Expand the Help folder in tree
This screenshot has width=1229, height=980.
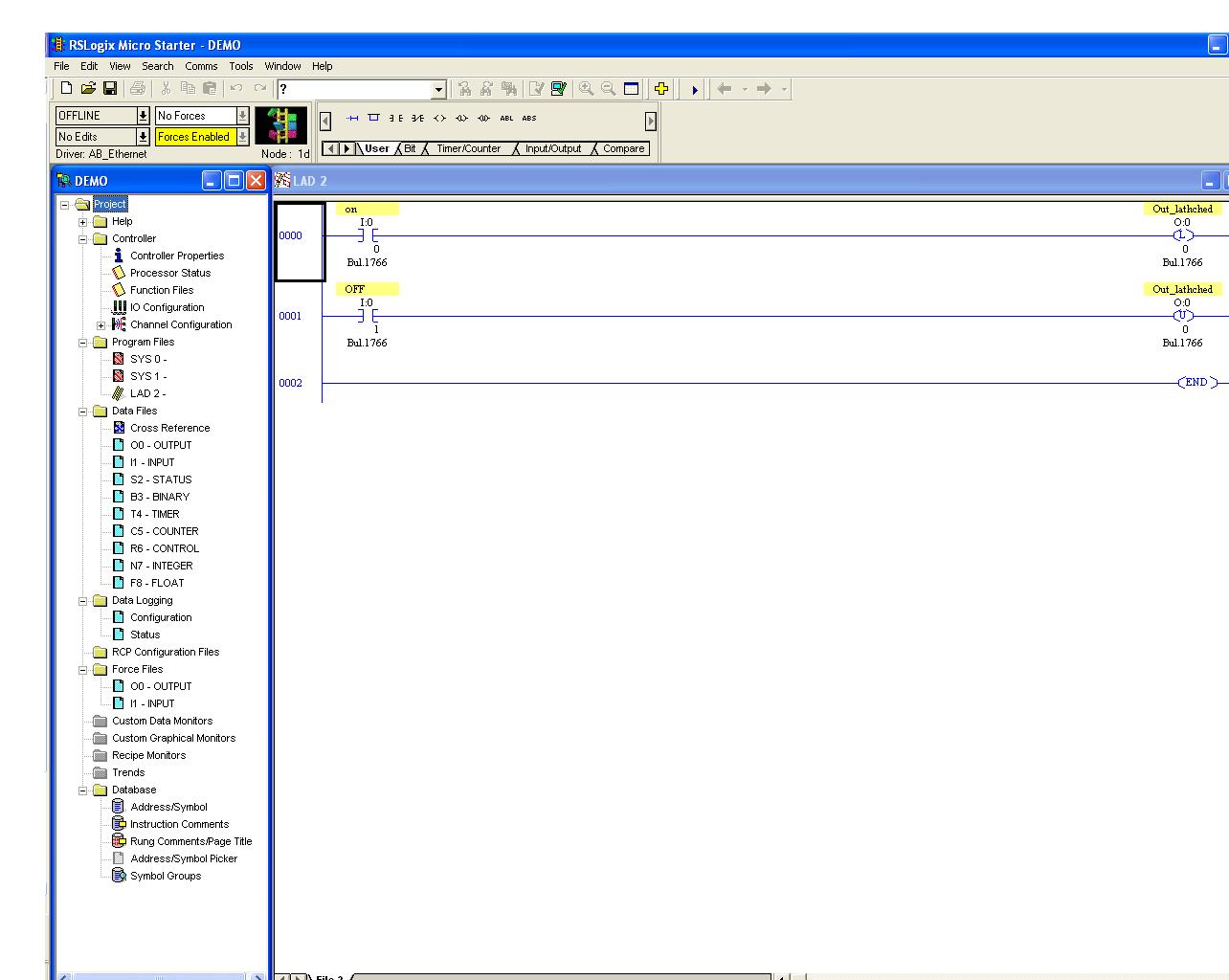pos(82,221)
